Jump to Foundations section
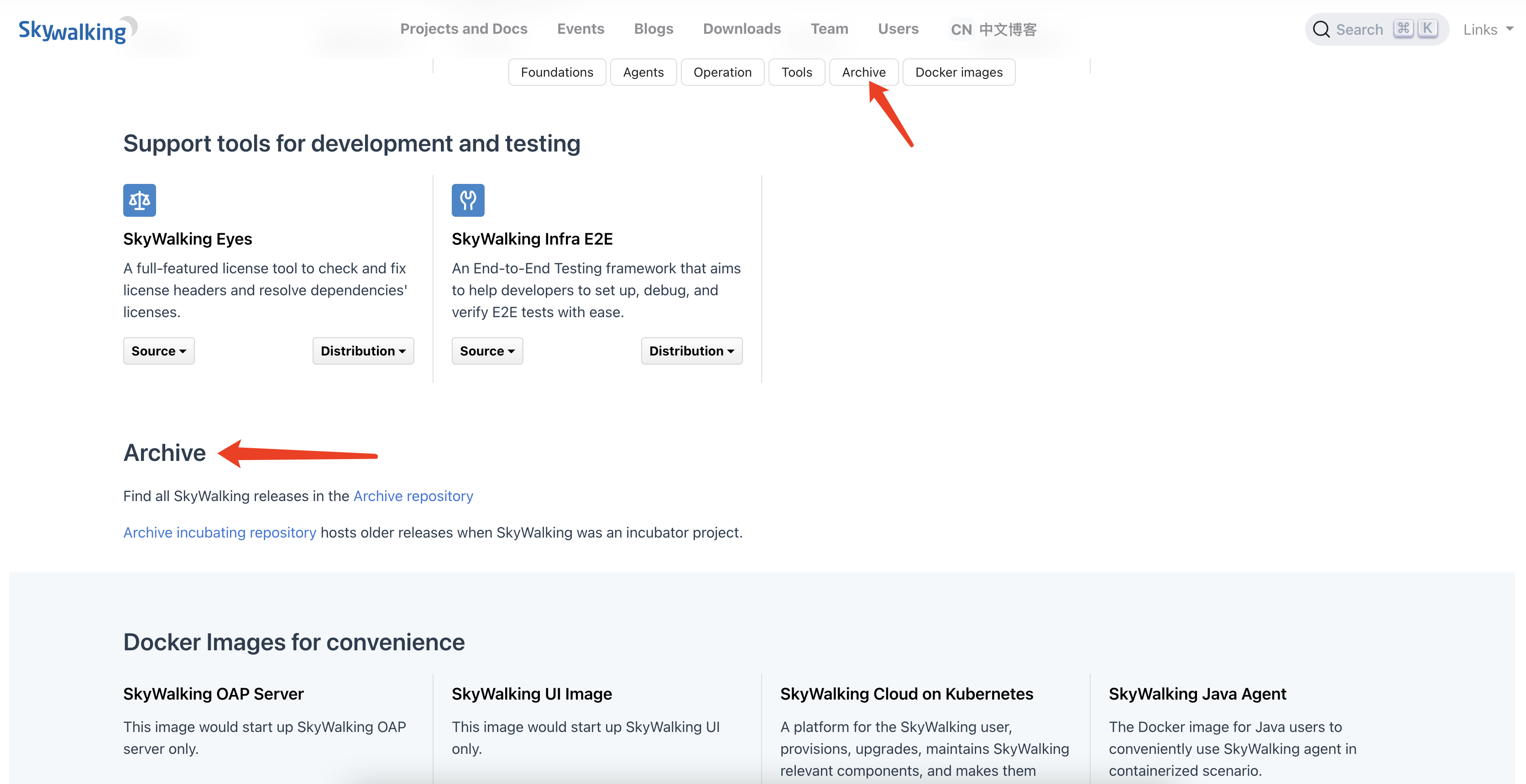This screenshot has width=1526, height=784. [x=557, y=72]
